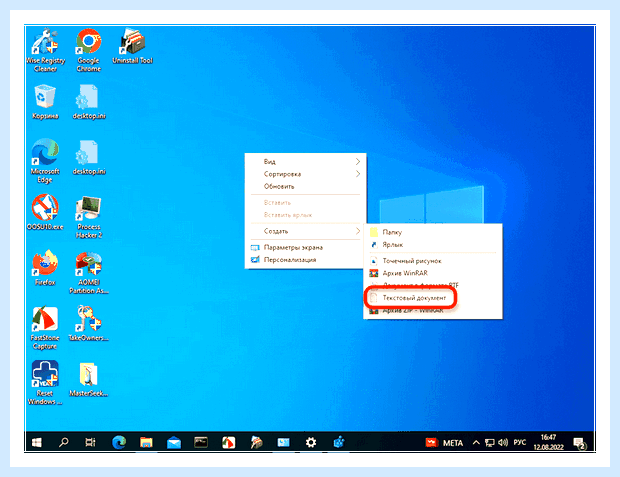The image size is (620, 477).
Task: Select the AOMEI Partition Assistant desktop icon
Action: coord(89,273)
